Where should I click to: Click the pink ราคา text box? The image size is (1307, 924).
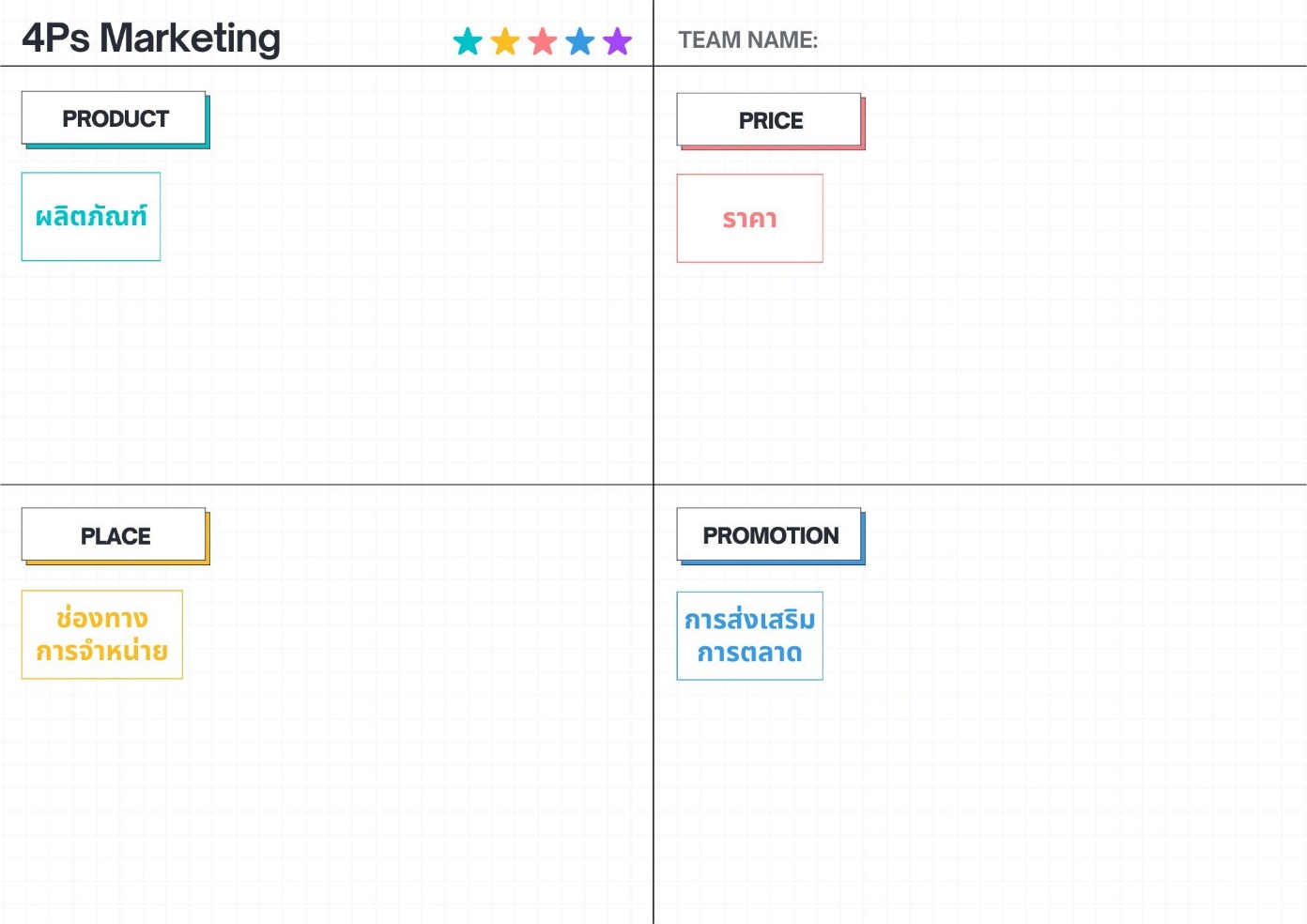click(x=749, y=219)
